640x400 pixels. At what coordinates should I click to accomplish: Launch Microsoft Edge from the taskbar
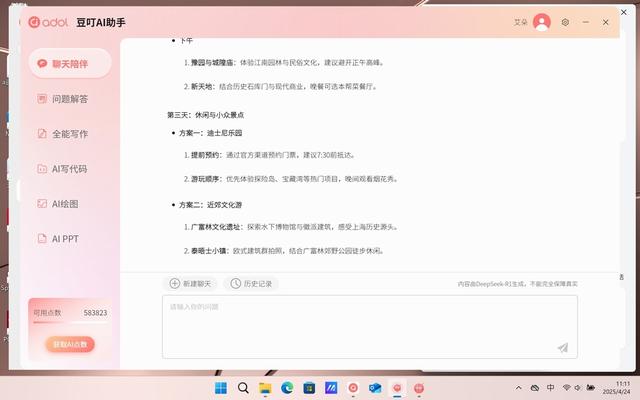pyautogui.click(x=287, y=388)
